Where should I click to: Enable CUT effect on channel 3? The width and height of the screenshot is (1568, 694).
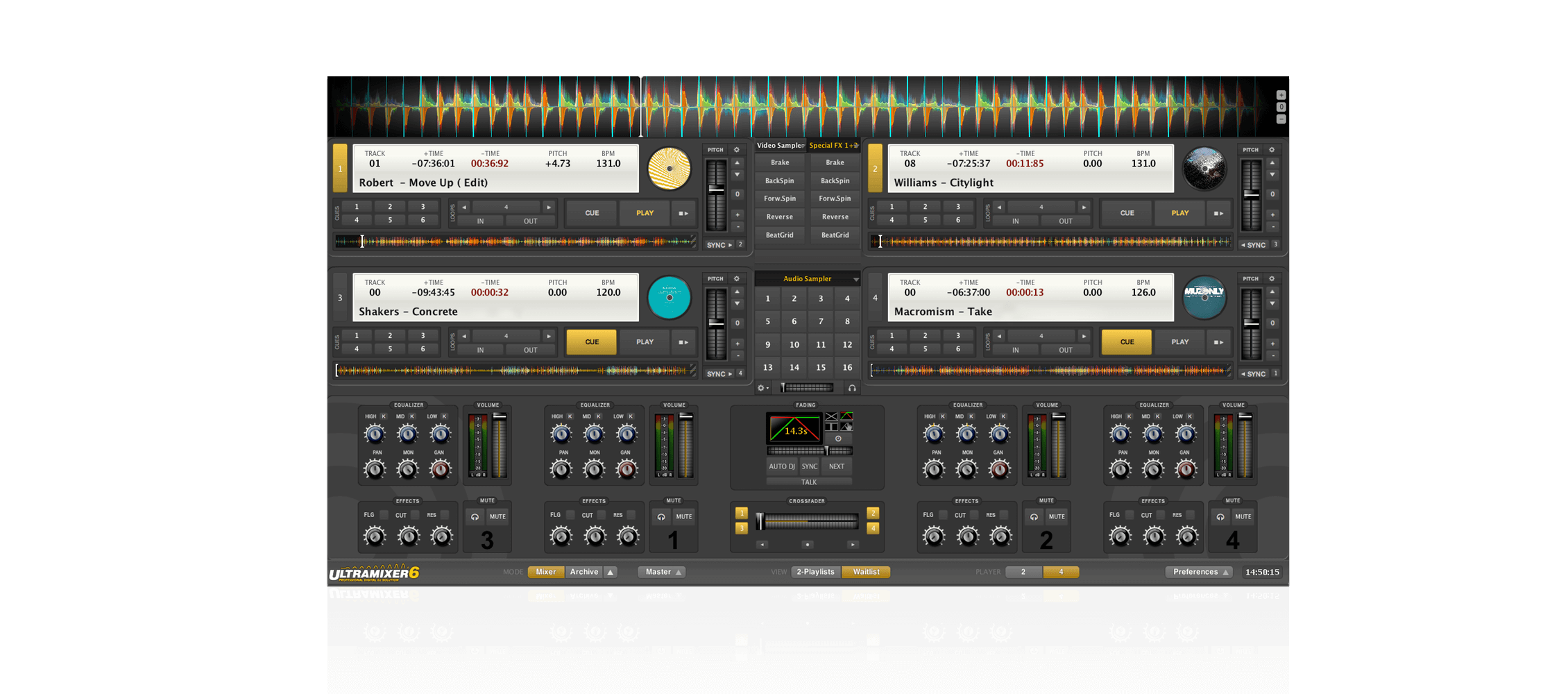point(415,515)
